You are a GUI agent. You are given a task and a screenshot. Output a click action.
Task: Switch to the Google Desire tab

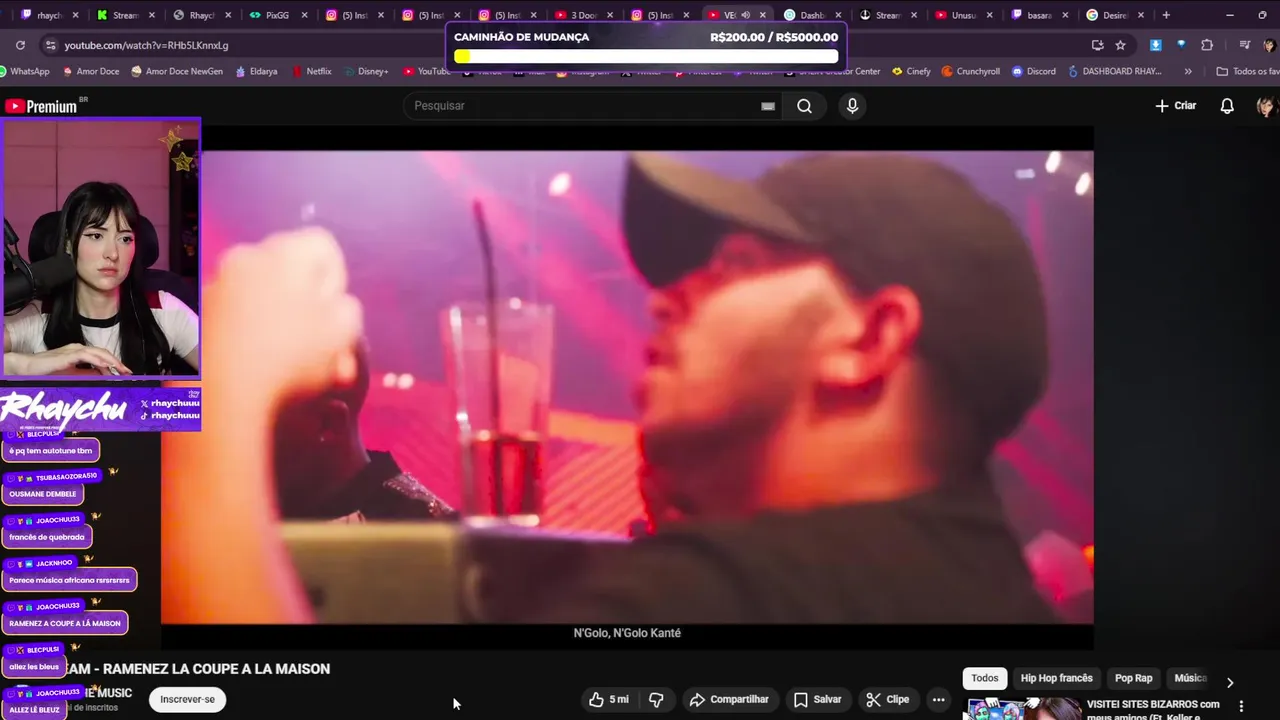(x=1114, y=15)
